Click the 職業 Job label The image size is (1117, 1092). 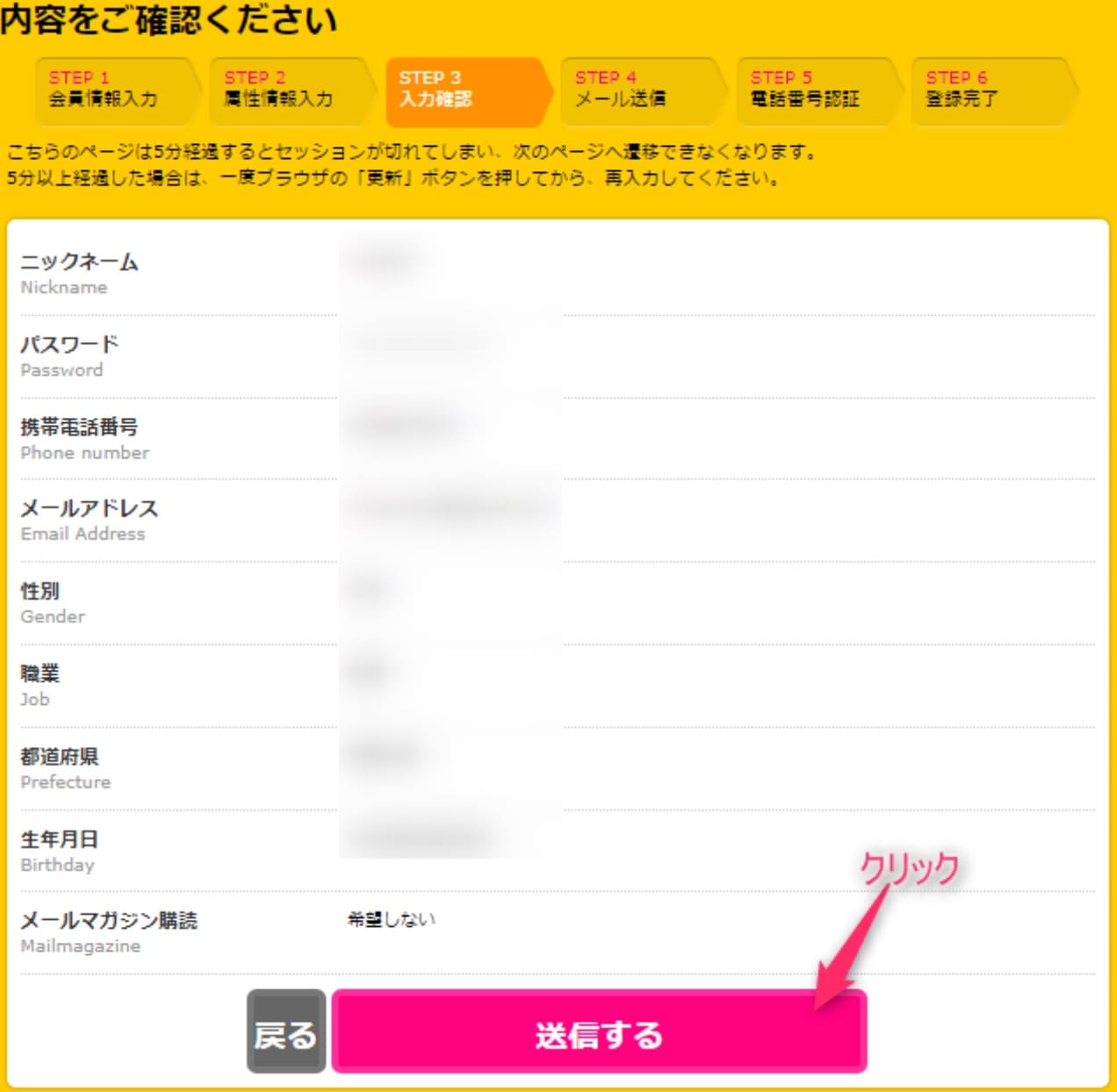[x=40, y=686]
